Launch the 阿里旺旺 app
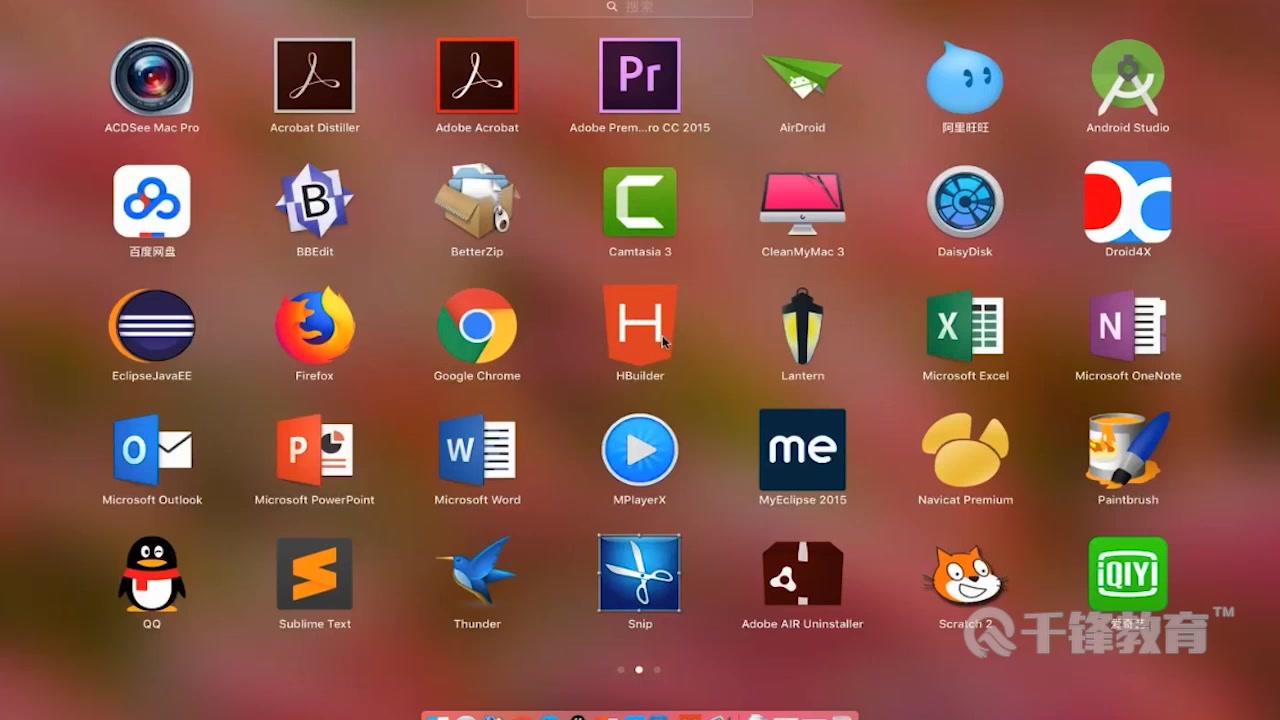The height and width of the screenshot is (720, 1280). (x=965, y=77)
